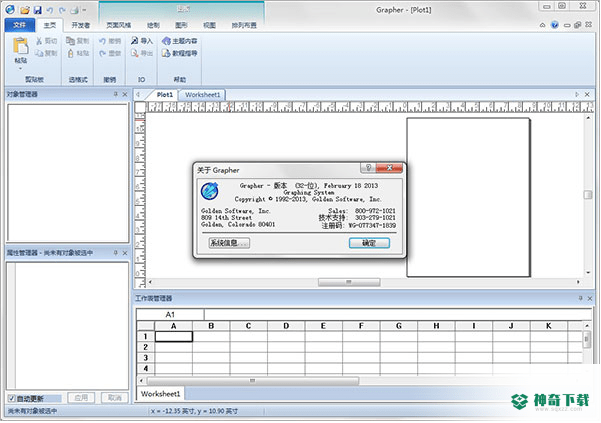The image size is (601, 423).
Task: Redo using the quick access toolbar arrow
Action: pyautogui.click(x=62, y=10)
